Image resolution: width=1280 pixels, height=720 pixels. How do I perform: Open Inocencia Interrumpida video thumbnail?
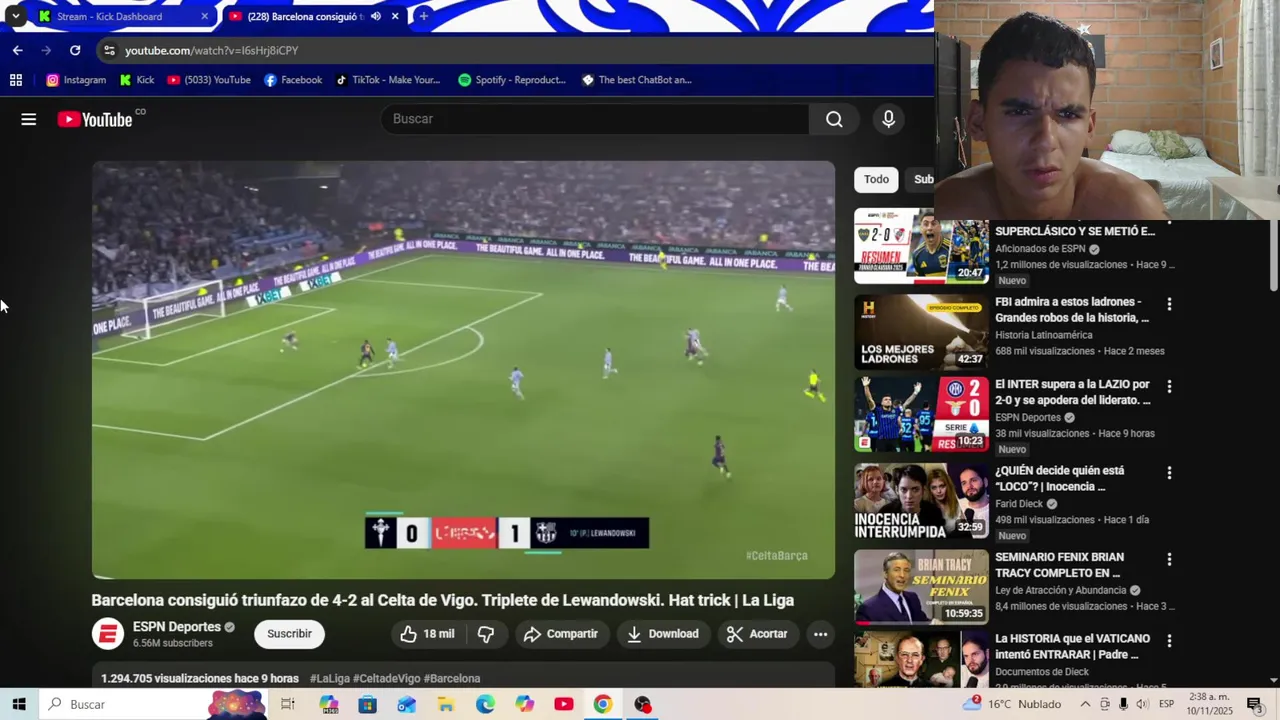pyautogui.click(x=921, y=501)
